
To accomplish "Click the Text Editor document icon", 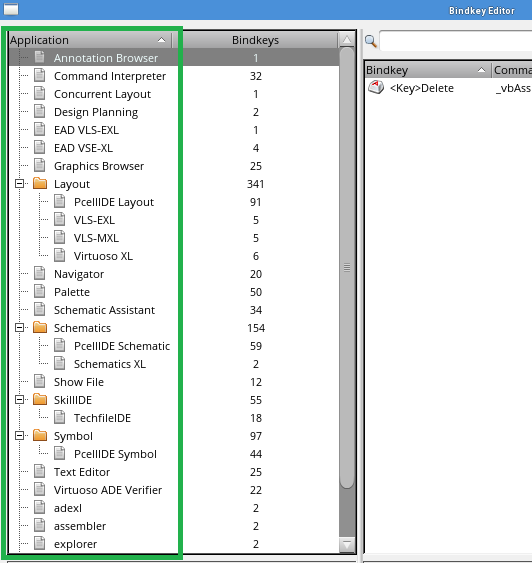I will (39, 472).
